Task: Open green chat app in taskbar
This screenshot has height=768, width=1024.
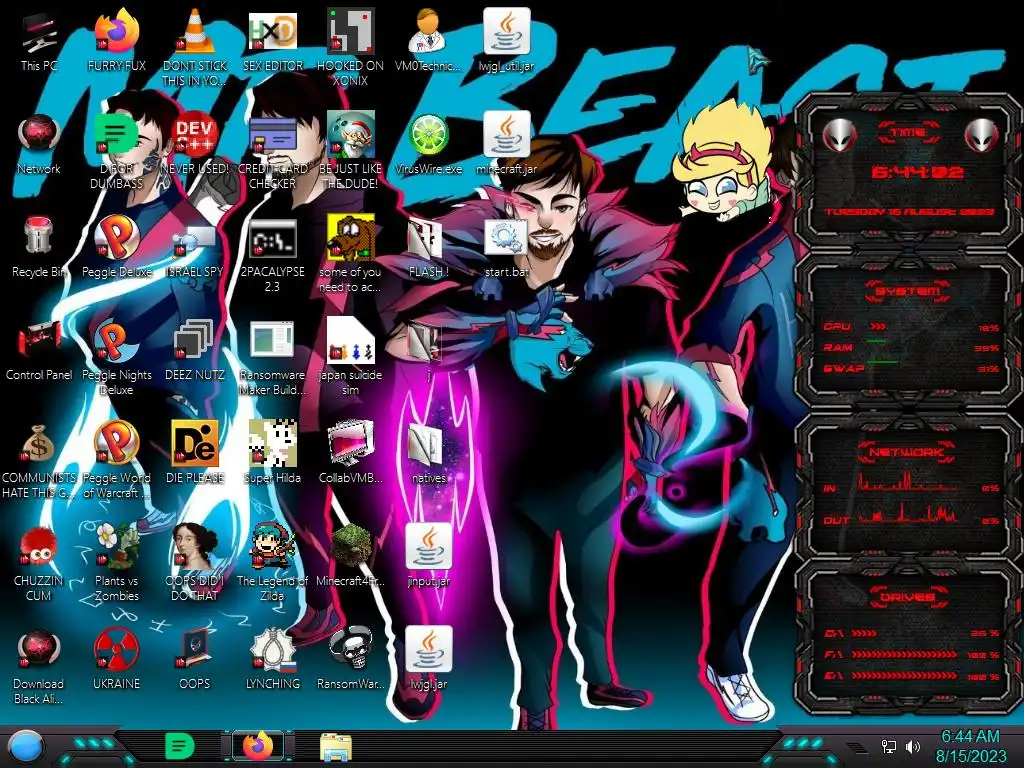Action: click(179, 746)
